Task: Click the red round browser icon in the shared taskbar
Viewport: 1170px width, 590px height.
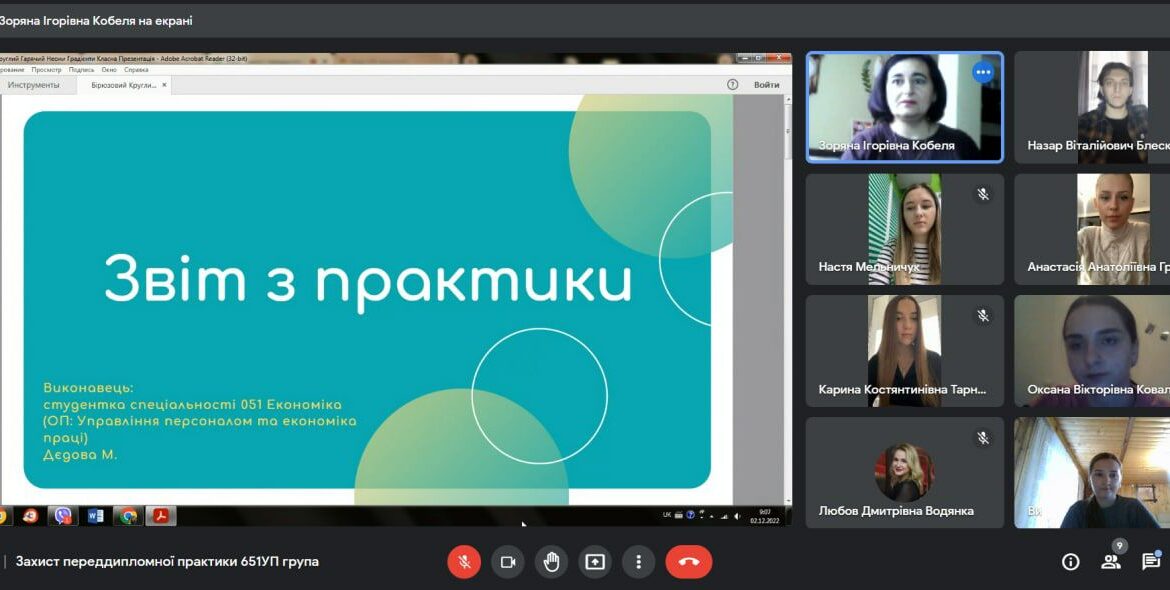Action: [x=31, y=515]
